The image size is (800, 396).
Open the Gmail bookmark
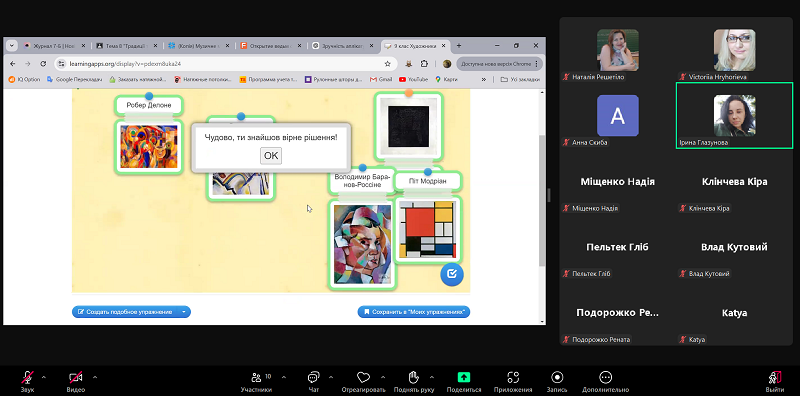[x=381, y=79]
